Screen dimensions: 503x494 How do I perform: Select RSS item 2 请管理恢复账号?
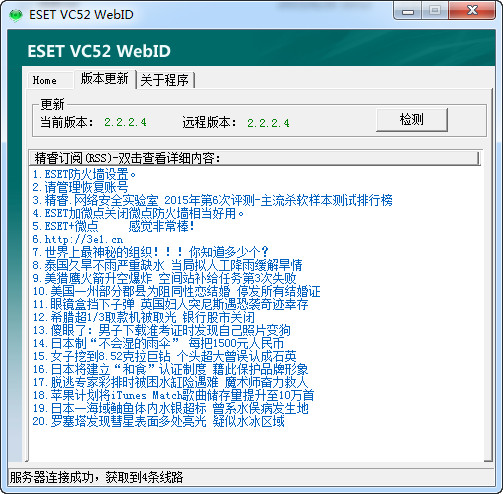point(80,187)
